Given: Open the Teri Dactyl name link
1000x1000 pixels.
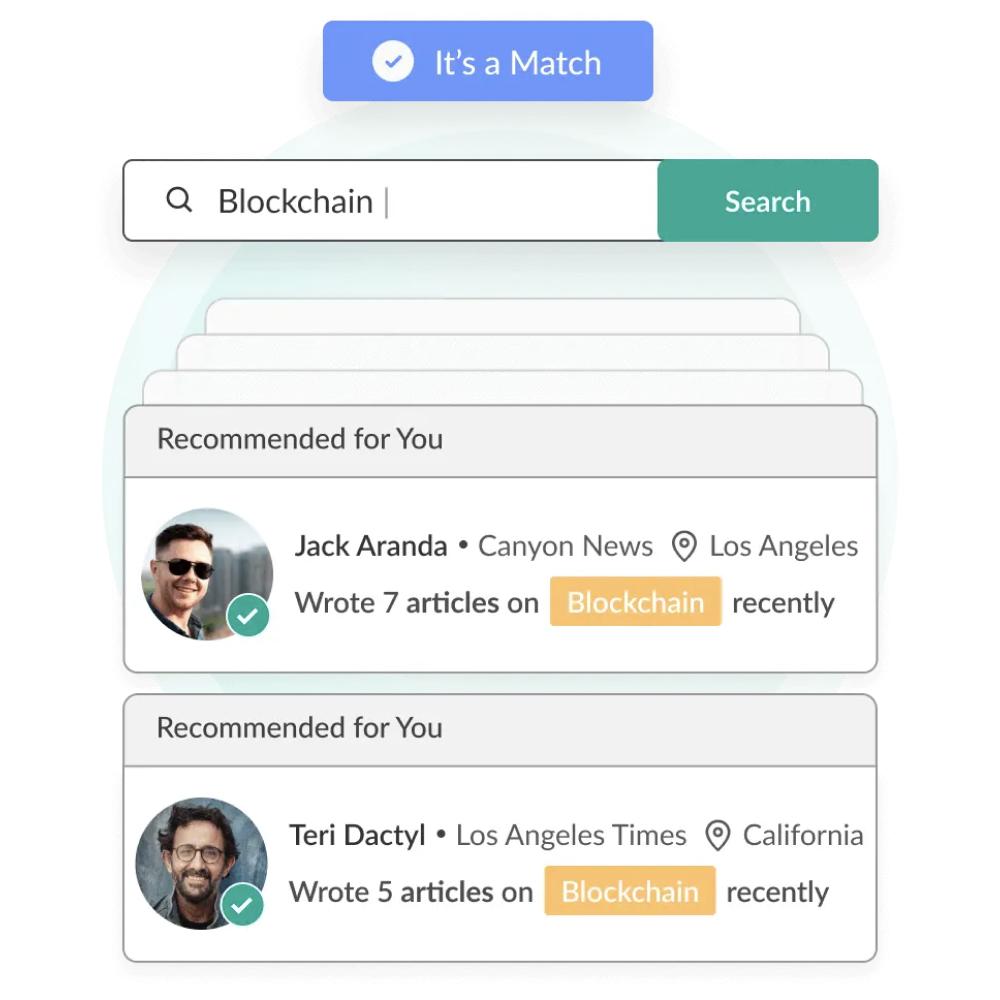Looking at the screenshot, I should pos(357,835).
